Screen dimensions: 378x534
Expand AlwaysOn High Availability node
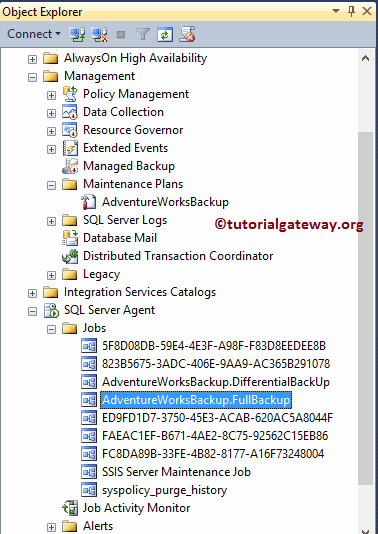tap(32, 59)
